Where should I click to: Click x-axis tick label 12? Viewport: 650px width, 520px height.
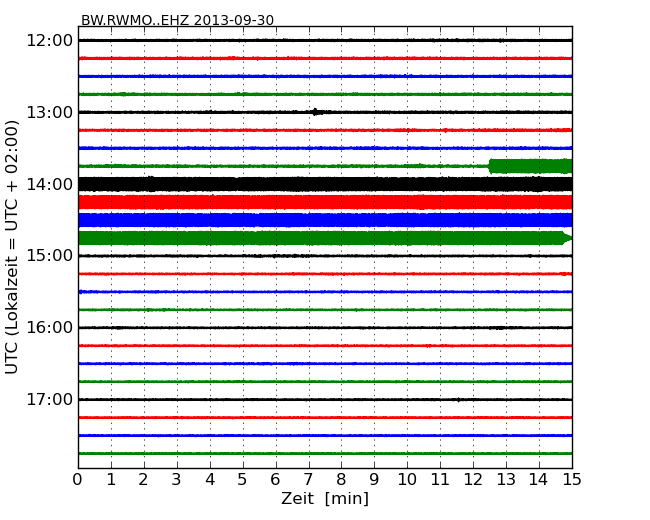(473, 480)
